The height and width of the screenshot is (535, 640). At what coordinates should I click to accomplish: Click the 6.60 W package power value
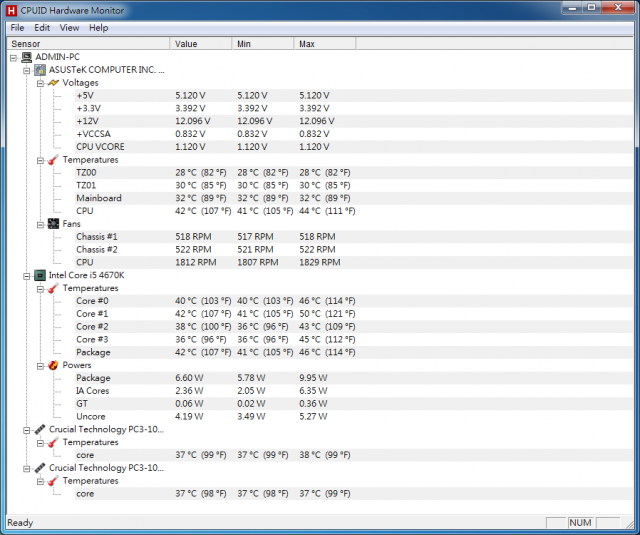[189, 378]
